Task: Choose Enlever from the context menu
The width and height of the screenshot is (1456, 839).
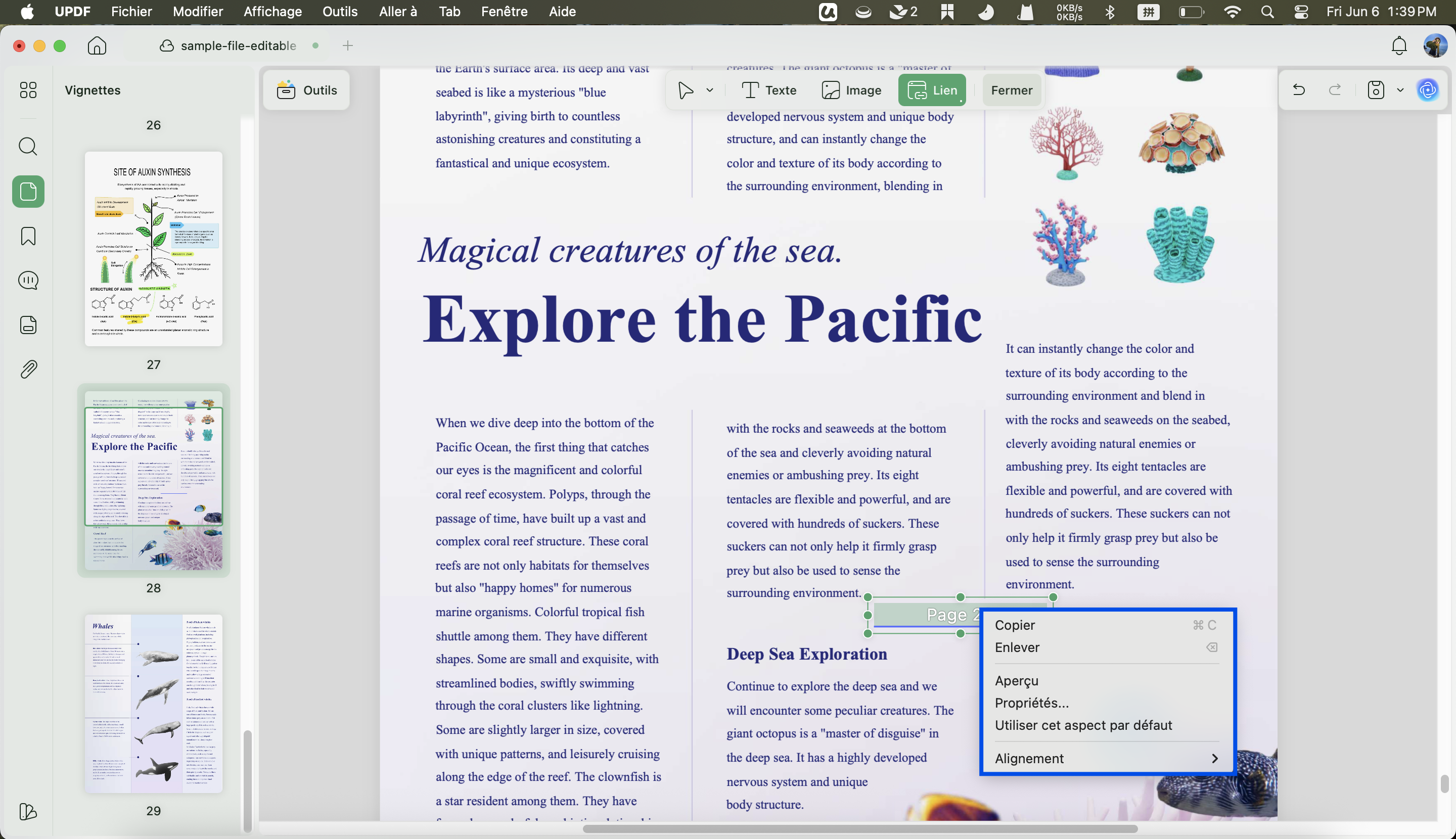Action: 1107,647
